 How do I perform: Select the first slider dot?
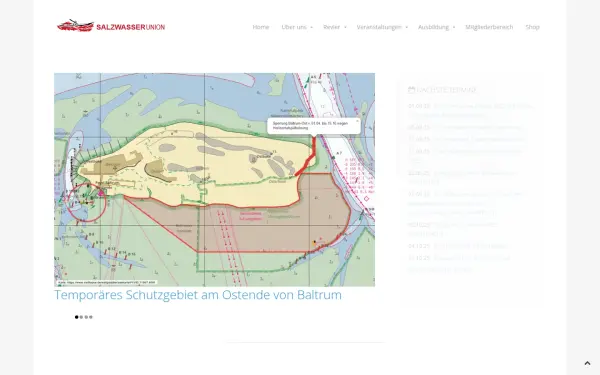point(77,317)
